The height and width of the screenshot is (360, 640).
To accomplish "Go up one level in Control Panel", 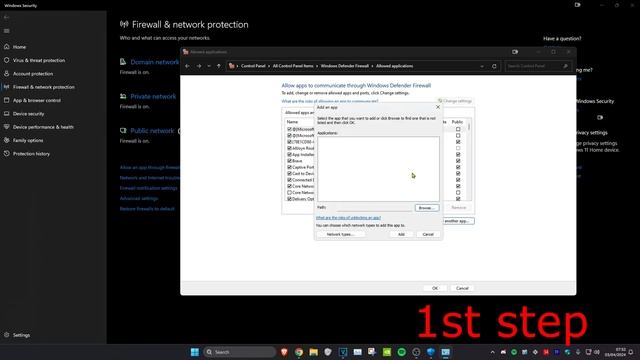I will [x=219, y=66].
